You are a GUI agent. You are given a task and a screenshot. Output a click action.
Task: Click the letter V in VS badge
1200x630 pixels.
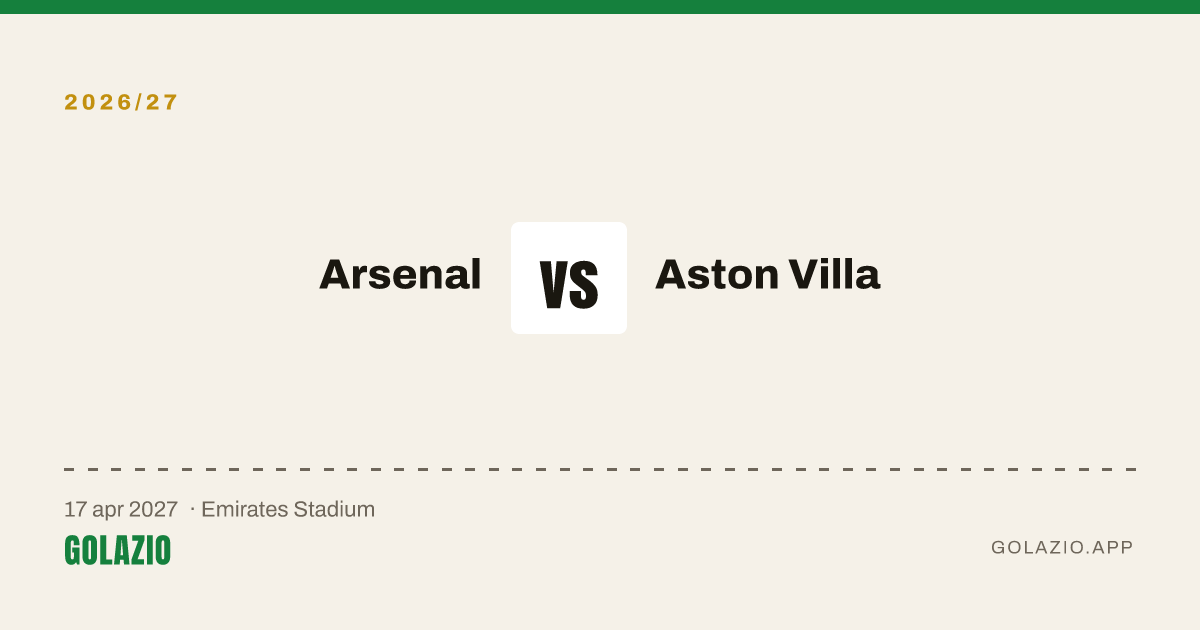point(554,284)
